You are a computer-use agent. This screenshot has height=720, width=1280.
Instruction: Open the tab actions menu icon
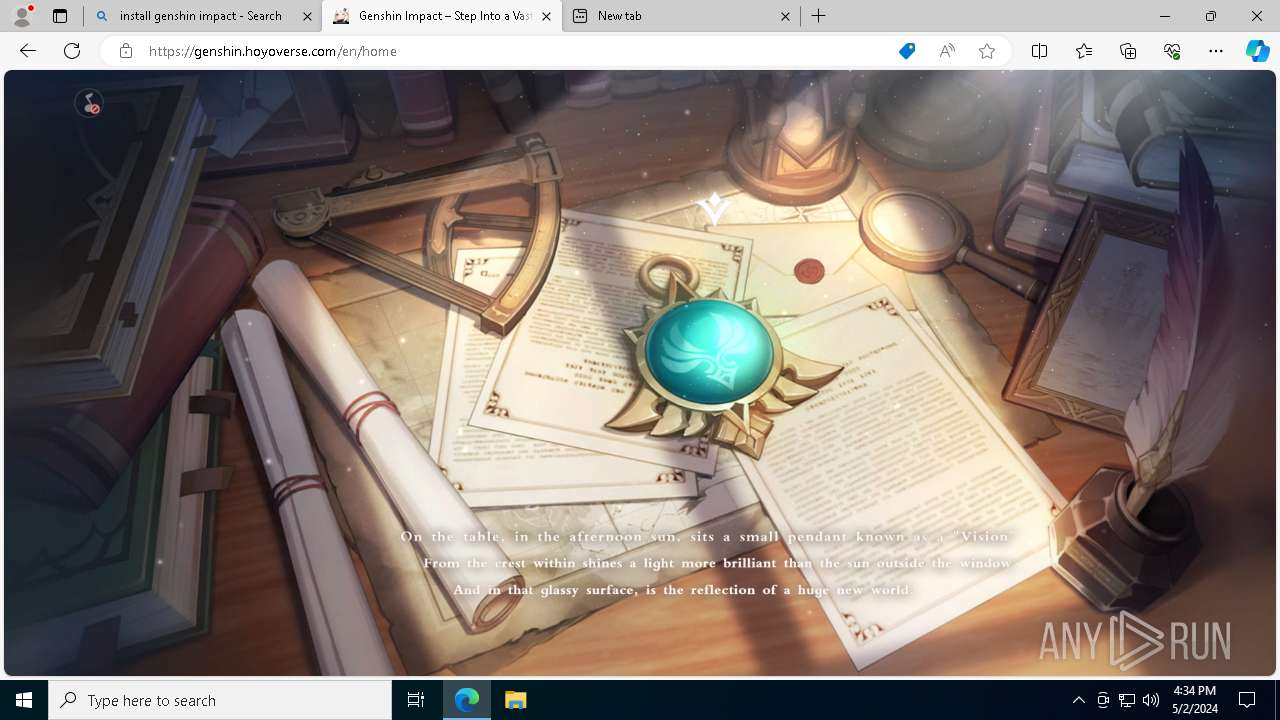[60, 16]
